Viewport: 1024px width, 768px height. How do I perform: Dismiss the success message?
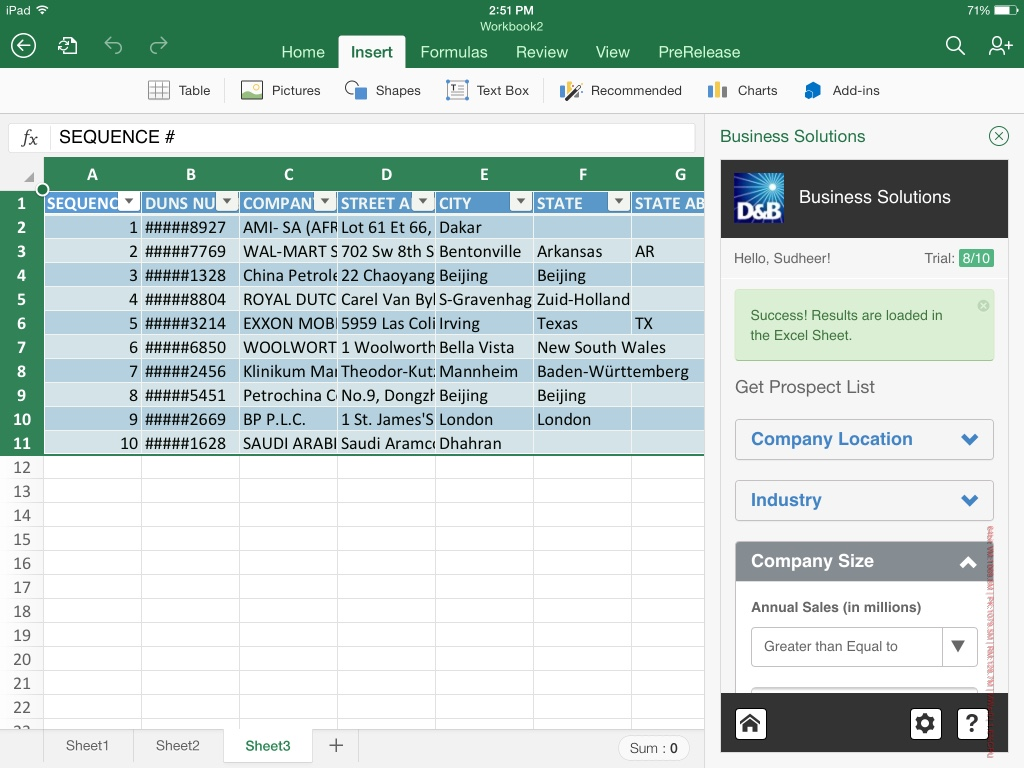[x=983, y=306]
